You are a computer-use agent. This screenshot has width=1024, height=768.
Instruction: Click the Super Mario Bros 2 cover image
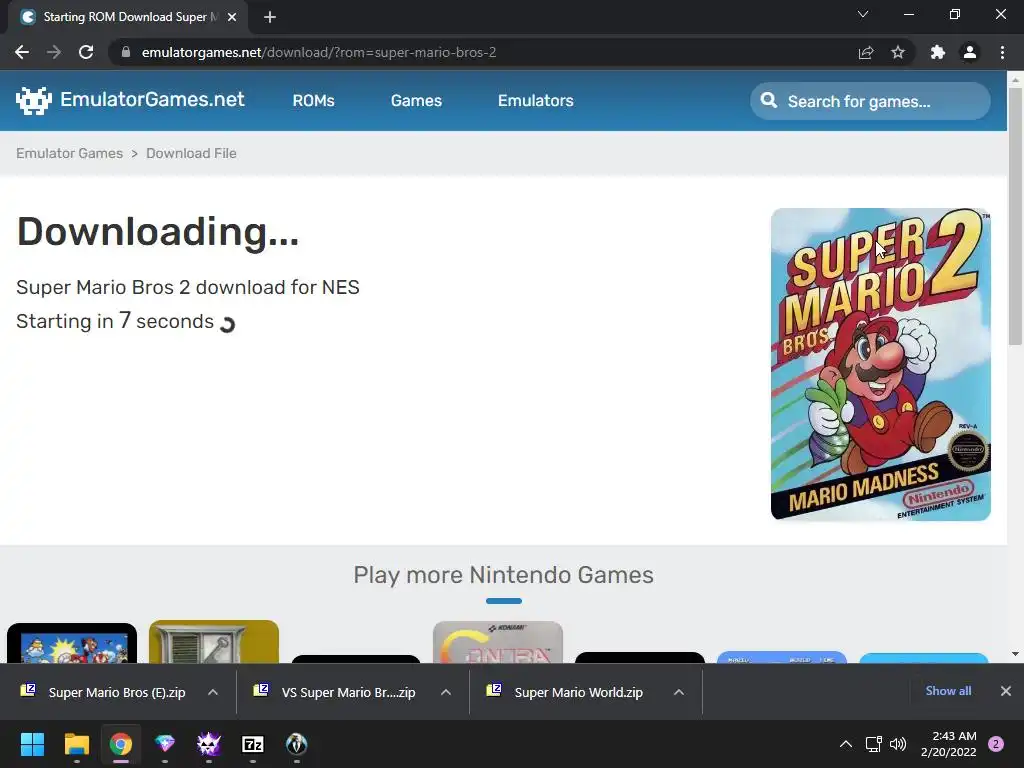[880, 364]
